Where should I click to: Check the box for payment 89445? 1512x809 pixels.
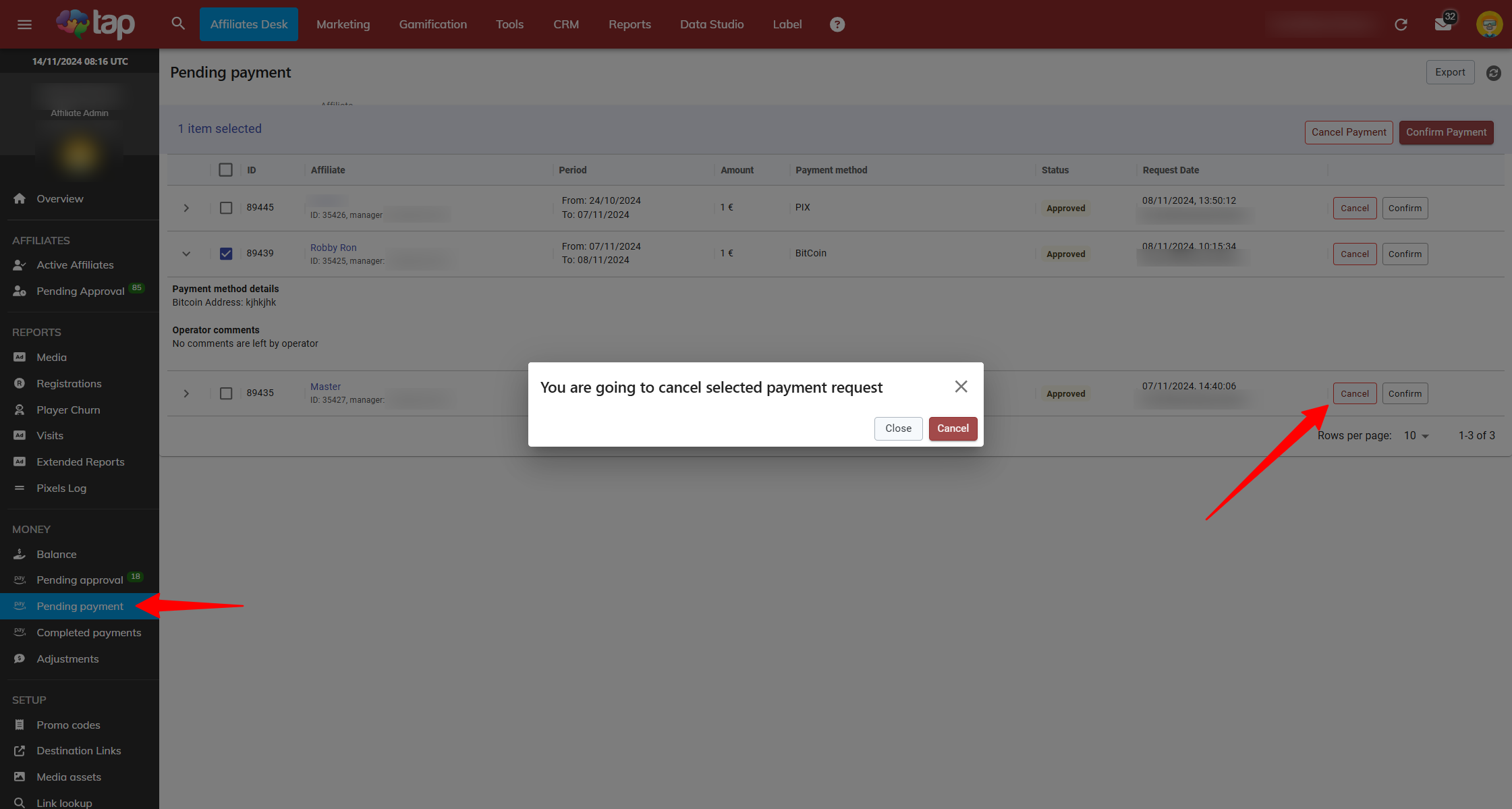click(x=225, y=208)
